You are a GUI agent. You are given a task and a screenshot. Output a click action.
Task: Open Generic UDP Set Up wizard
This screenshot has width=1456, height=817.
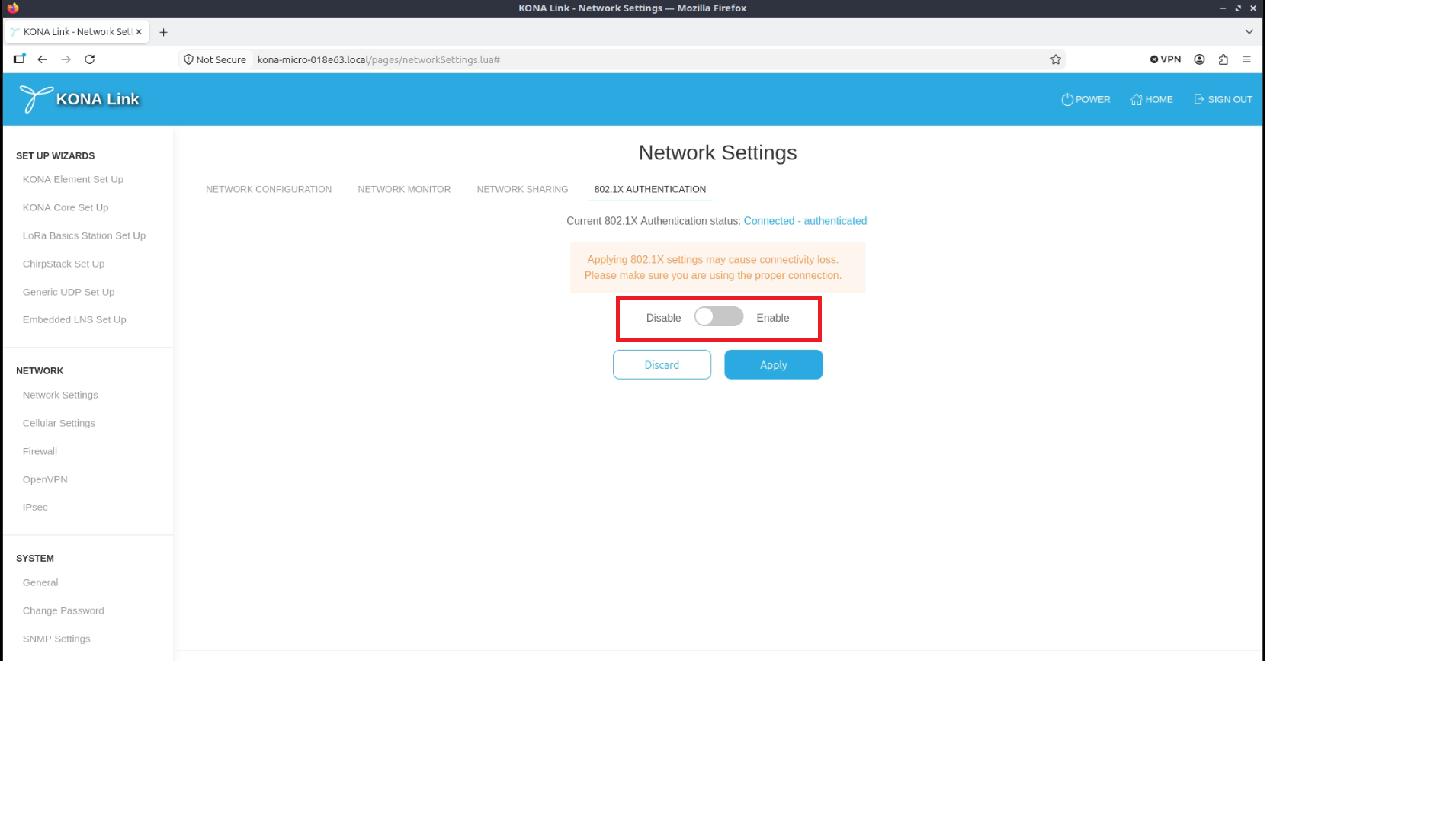click(69, 293)
